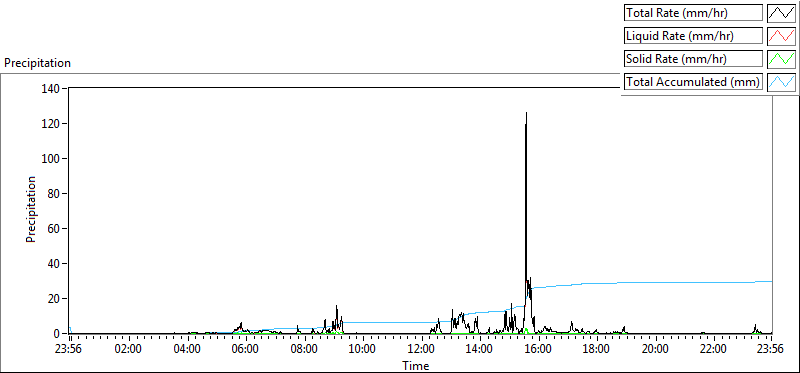Select the Total Accumulated (mm) legend label
The width and height of the screenshot is (800, 373).
(x=693, y=82)
